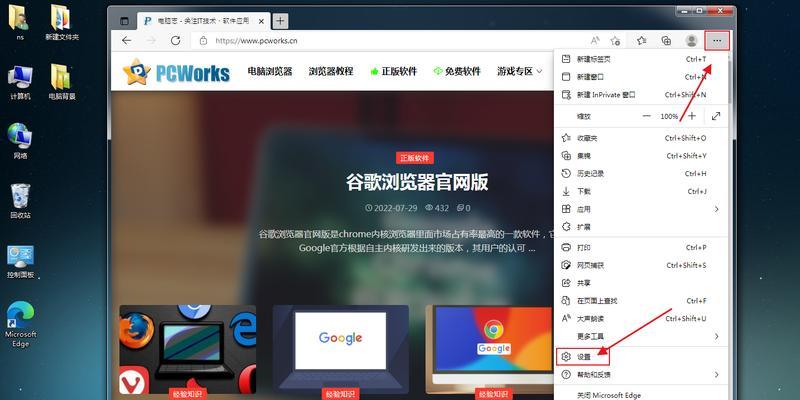Click the 正版软件 nav link with thumbs-up
Image resolution: width=800 pixels, height=400 pixels.
coord(393,71)
